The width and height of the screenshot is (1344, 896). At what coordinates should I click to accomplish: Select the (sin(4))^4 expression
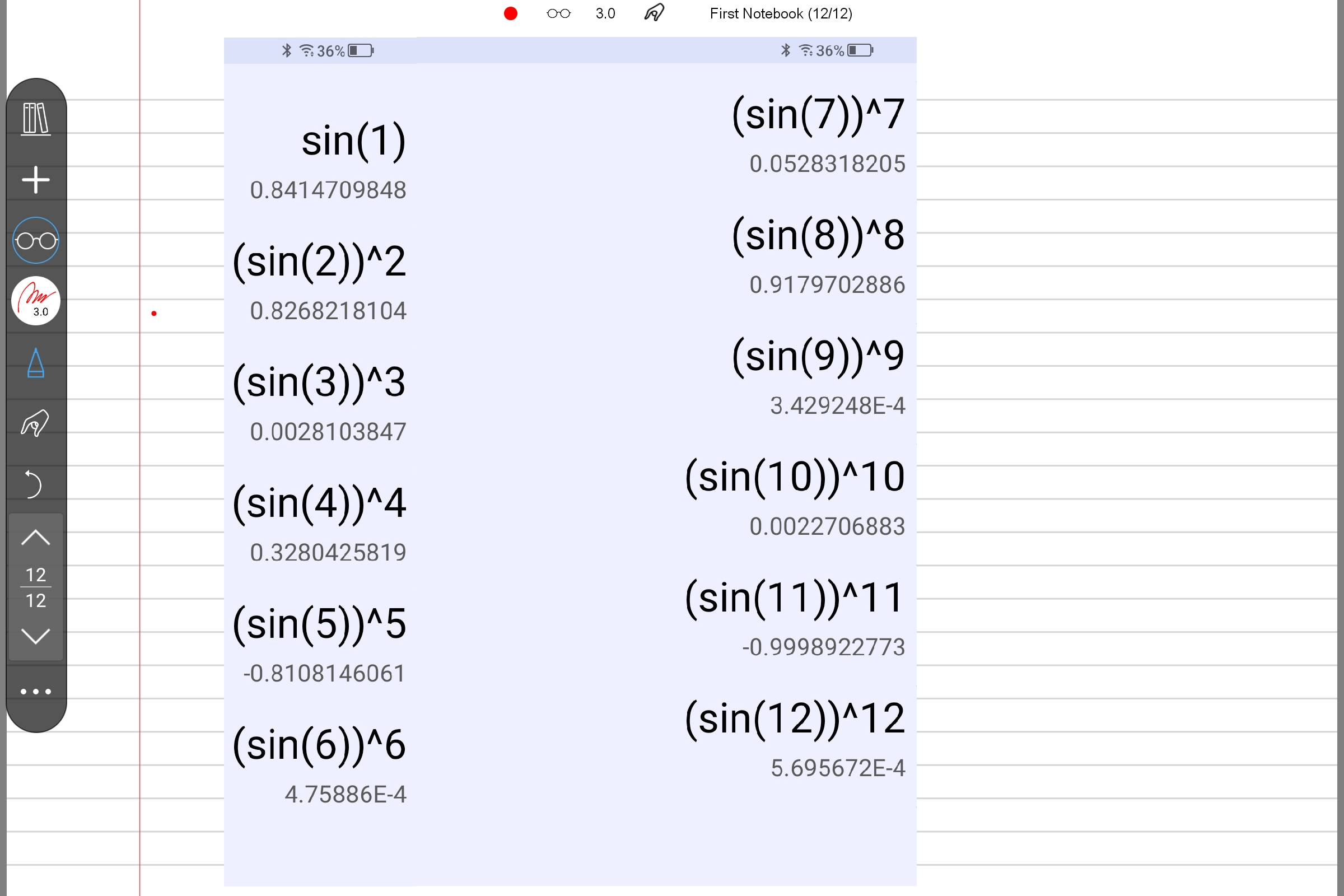click(319, 504)
